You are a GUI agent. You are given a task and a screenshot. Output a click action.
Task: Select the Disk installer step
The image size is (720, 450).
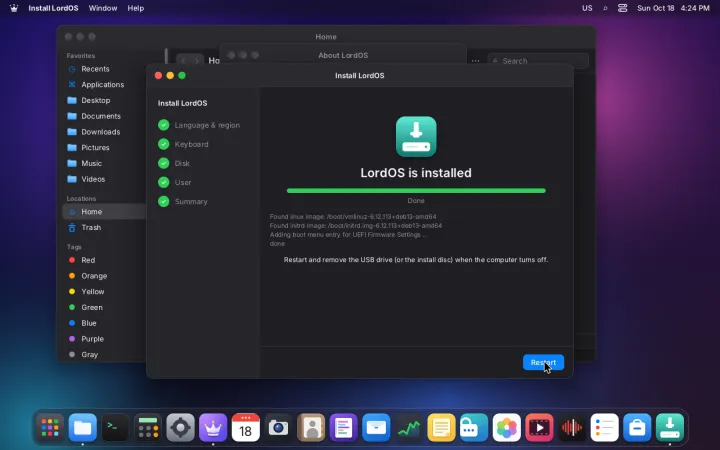click(174, 163)
